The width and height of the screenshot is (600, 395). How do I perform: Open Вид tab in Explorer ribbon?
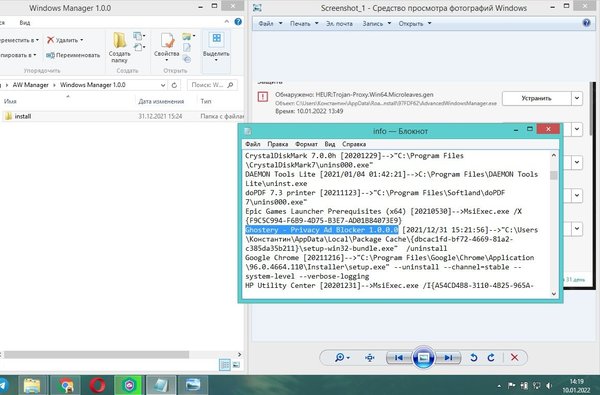pos(24,23)
